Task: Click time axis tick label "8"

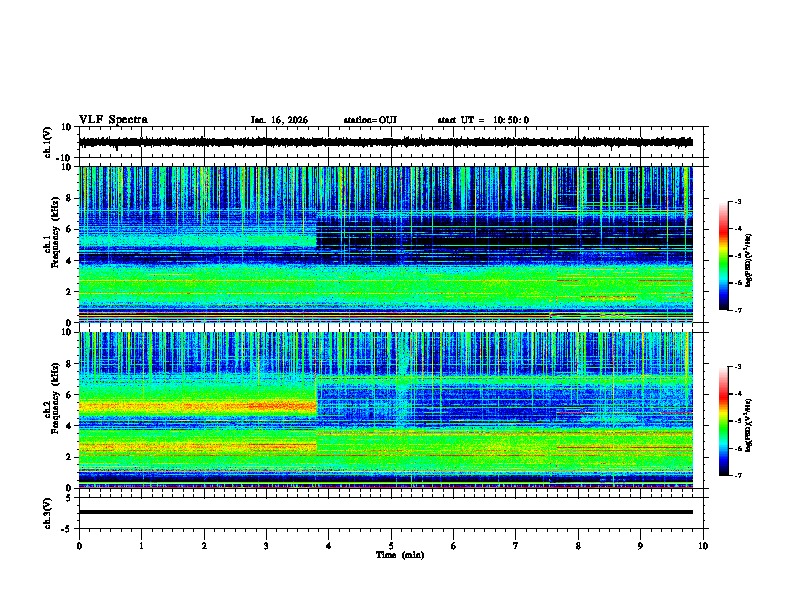Action: pos(578,546)
